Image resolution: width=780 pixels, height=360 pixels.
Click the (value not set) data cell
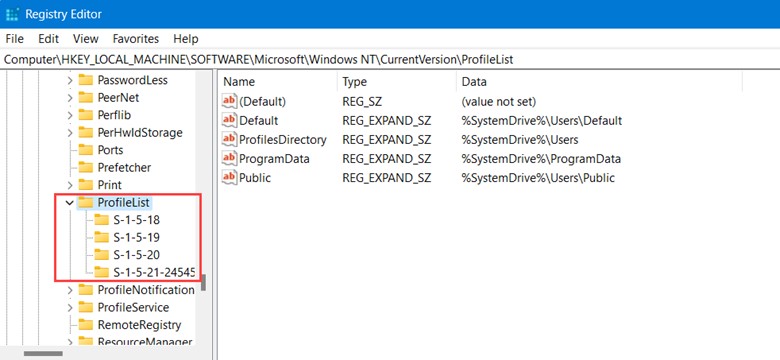pyautogui.click(x=498, y=101)
